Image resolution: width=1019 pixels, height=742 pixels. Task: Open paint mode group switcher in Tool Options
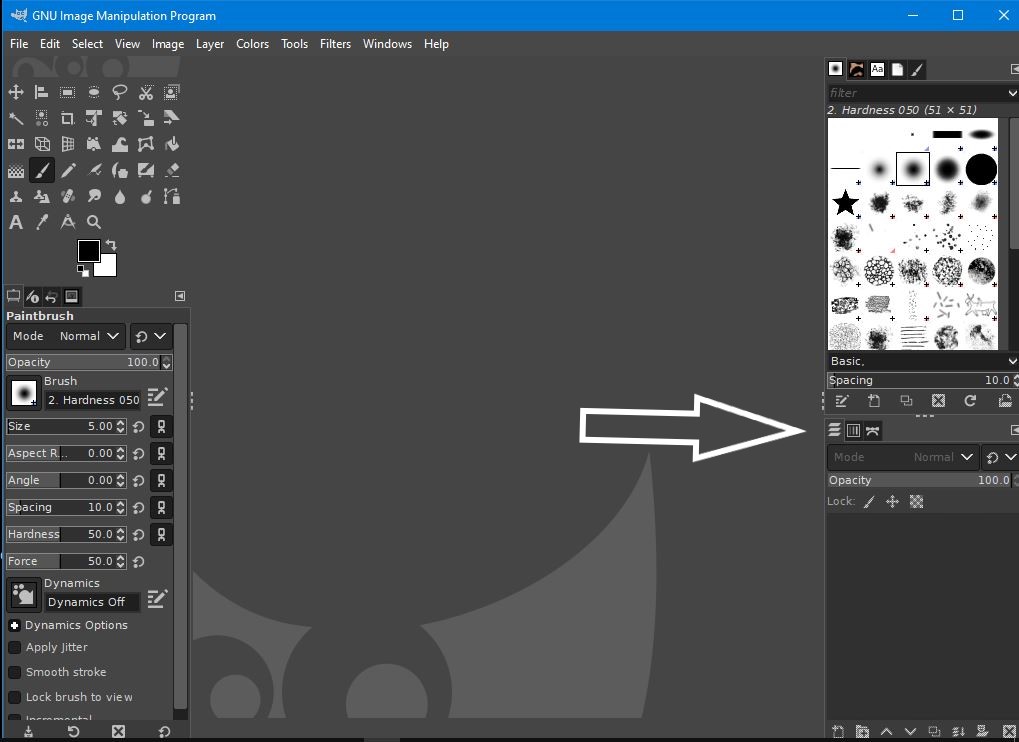pos(151,336)
